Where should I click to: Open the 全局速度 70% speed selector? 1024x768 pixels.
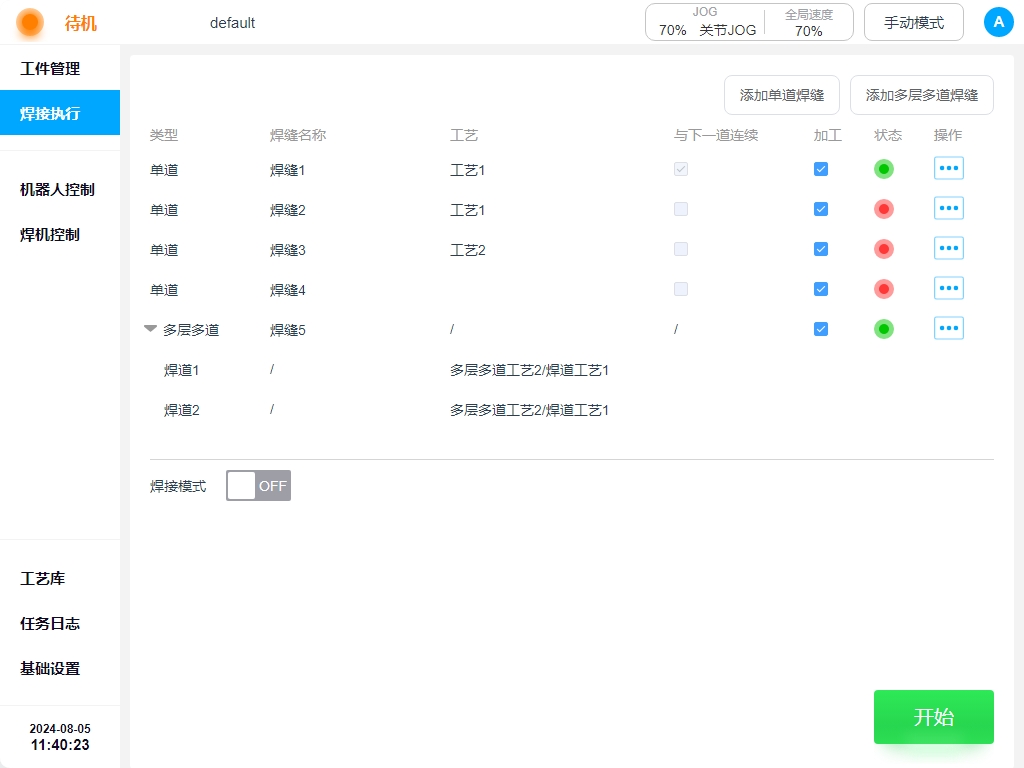pyautogui.click(x=808, y=22)
